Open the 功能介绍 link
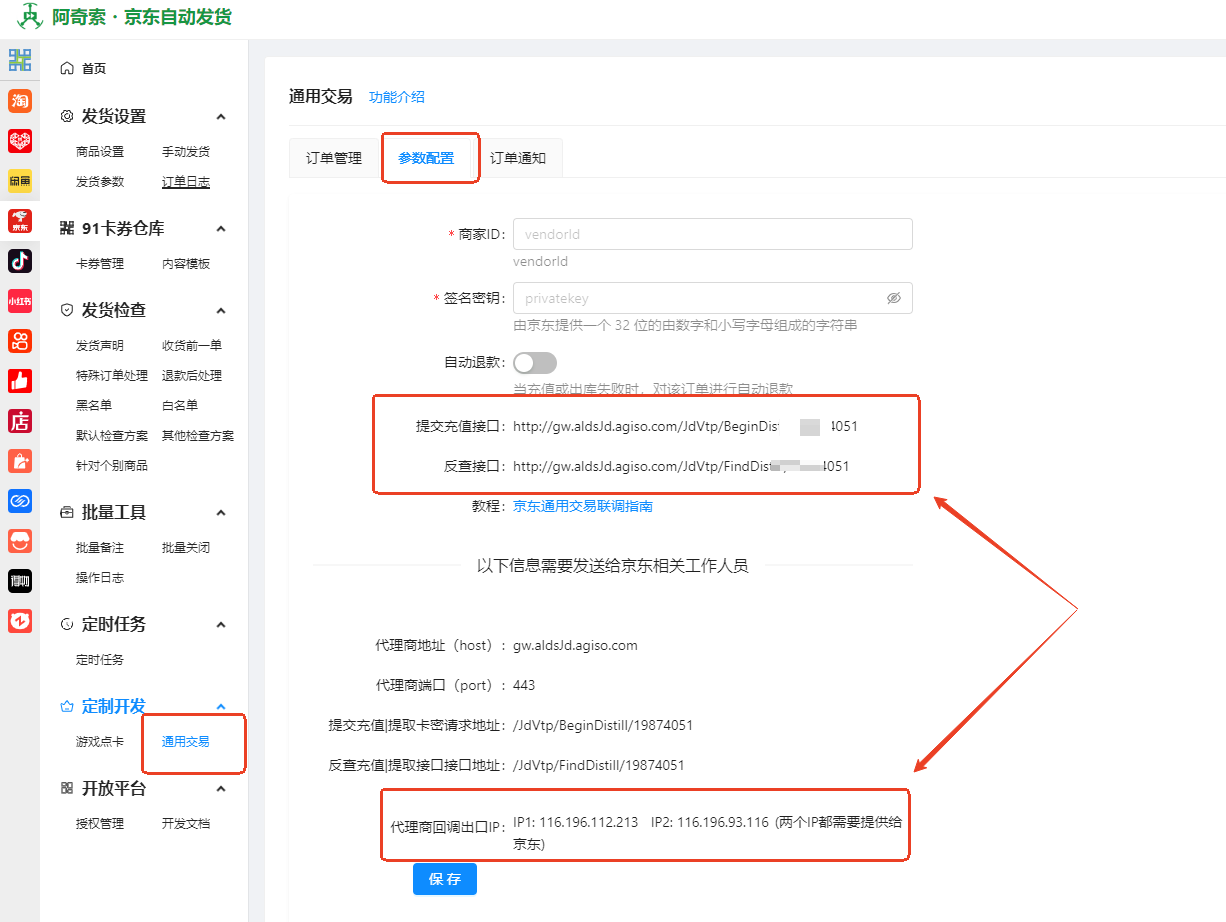The height and width of the screenshot is (922, 1226). pyautogui.click(x=397, y=97)
